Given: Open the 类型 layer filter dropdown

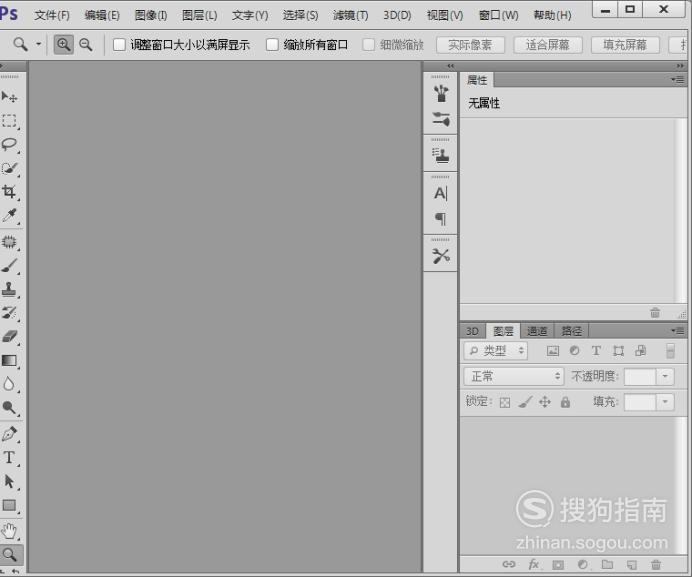Looking at the screenshot, I should 496,351.
